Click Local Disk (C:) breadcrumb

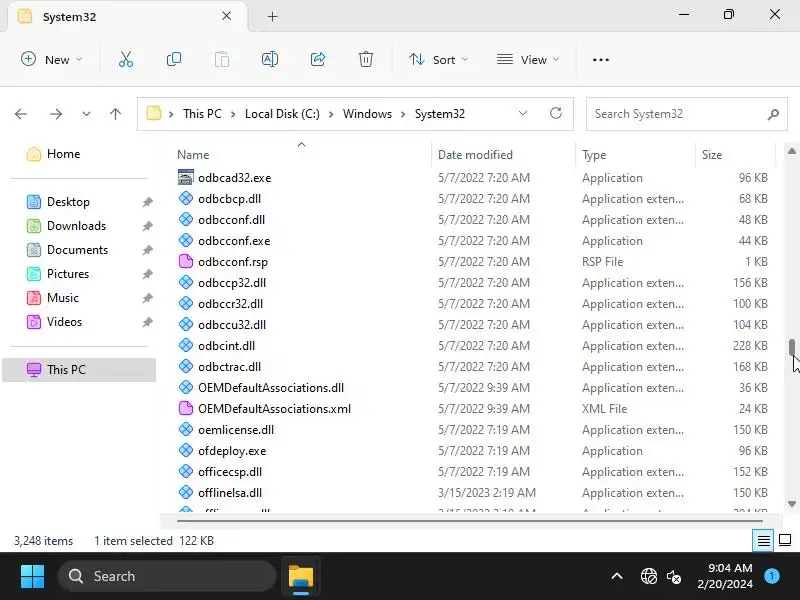(282, 114)
